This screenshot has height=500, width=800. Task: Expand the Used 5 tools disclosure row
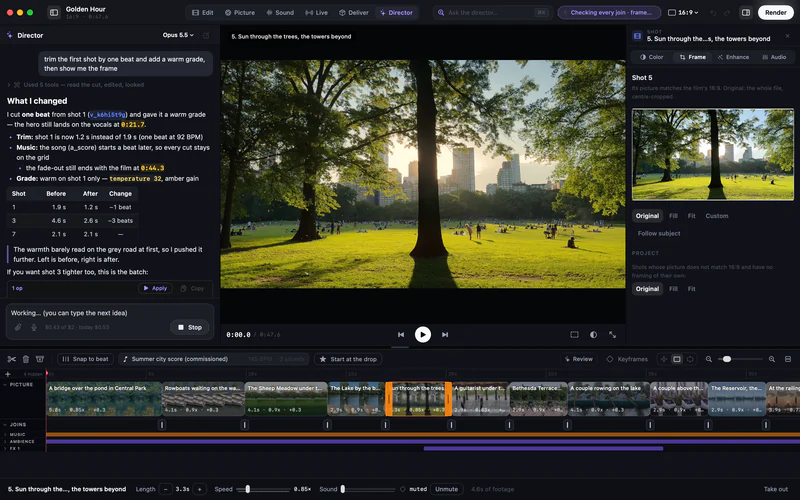(x=76, y=85)
